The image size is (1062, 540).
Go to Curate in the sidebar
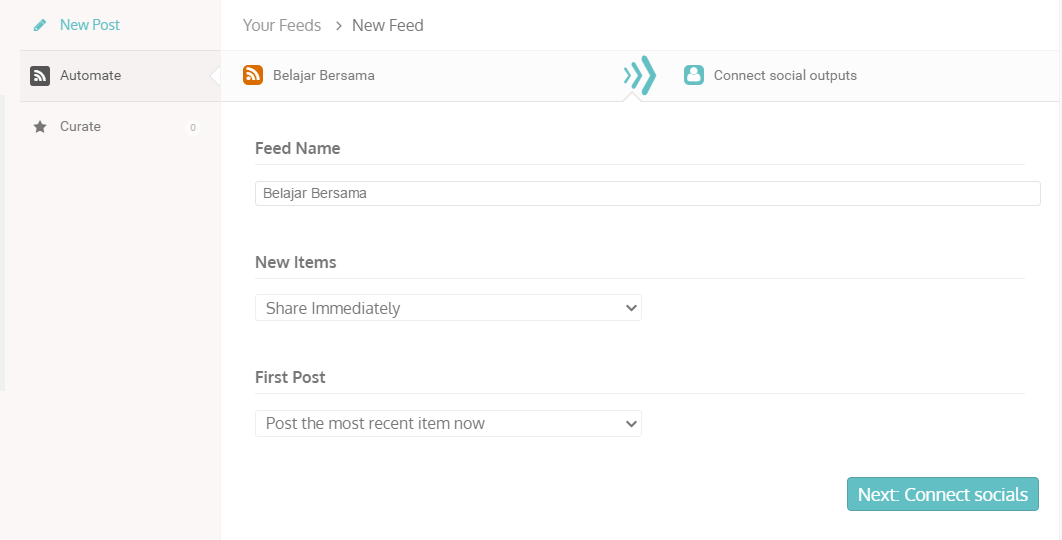pyautogui.click(x=80, y=127)
